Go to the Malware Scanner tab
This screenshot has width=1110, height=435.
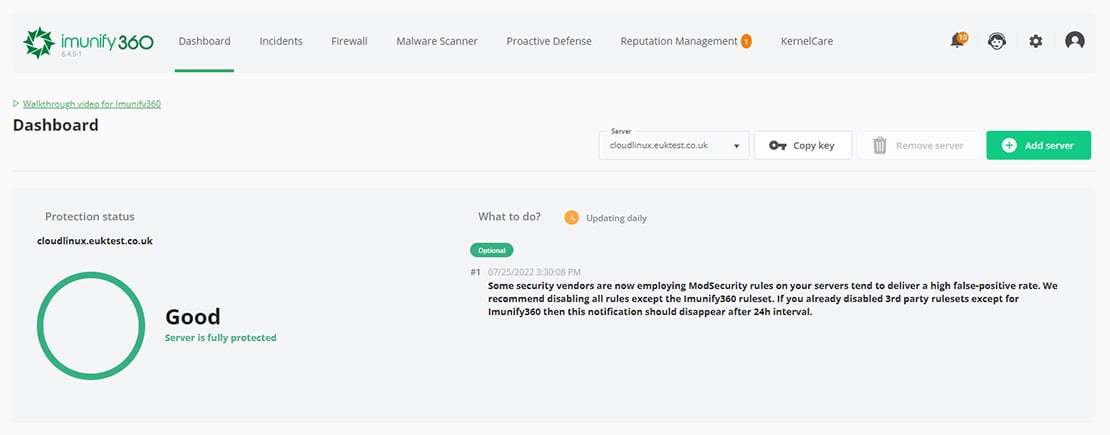coord(437,41)
